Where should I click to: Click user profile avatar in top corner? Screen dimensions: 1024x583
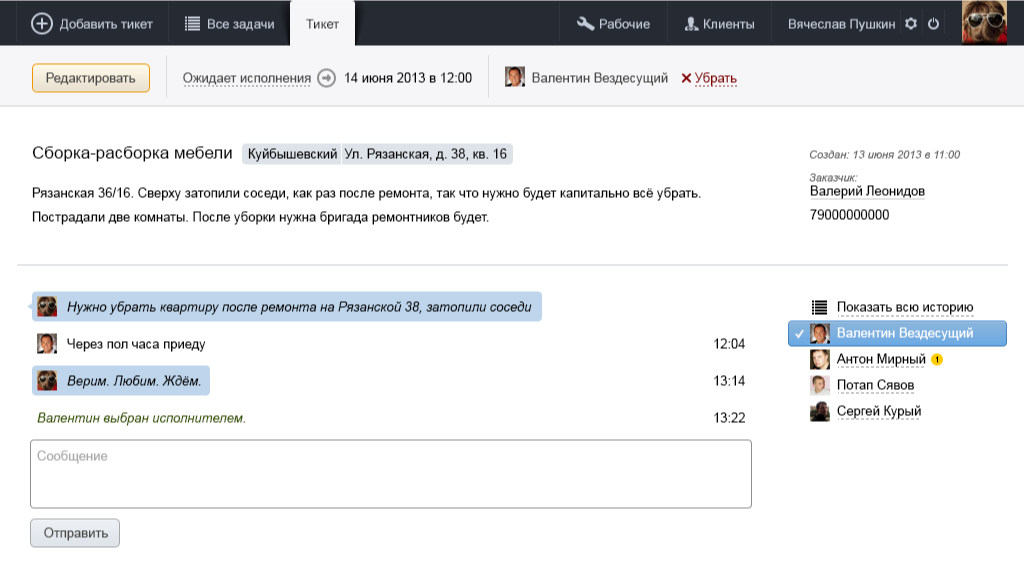984,22
